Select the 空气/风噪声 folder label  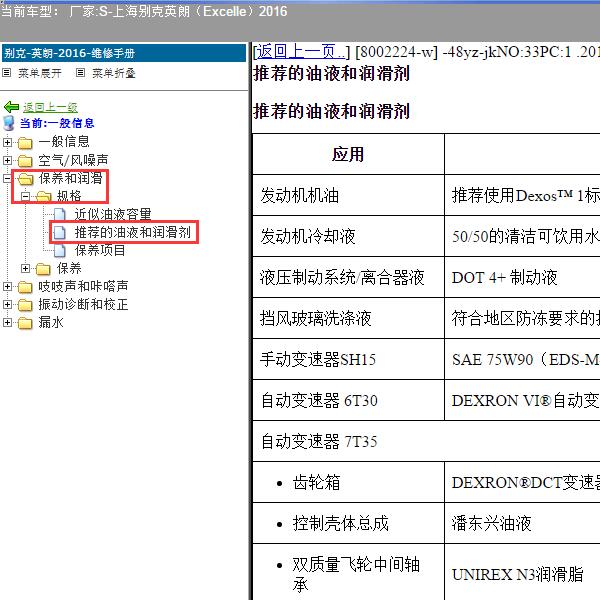(x=73, y=160)
